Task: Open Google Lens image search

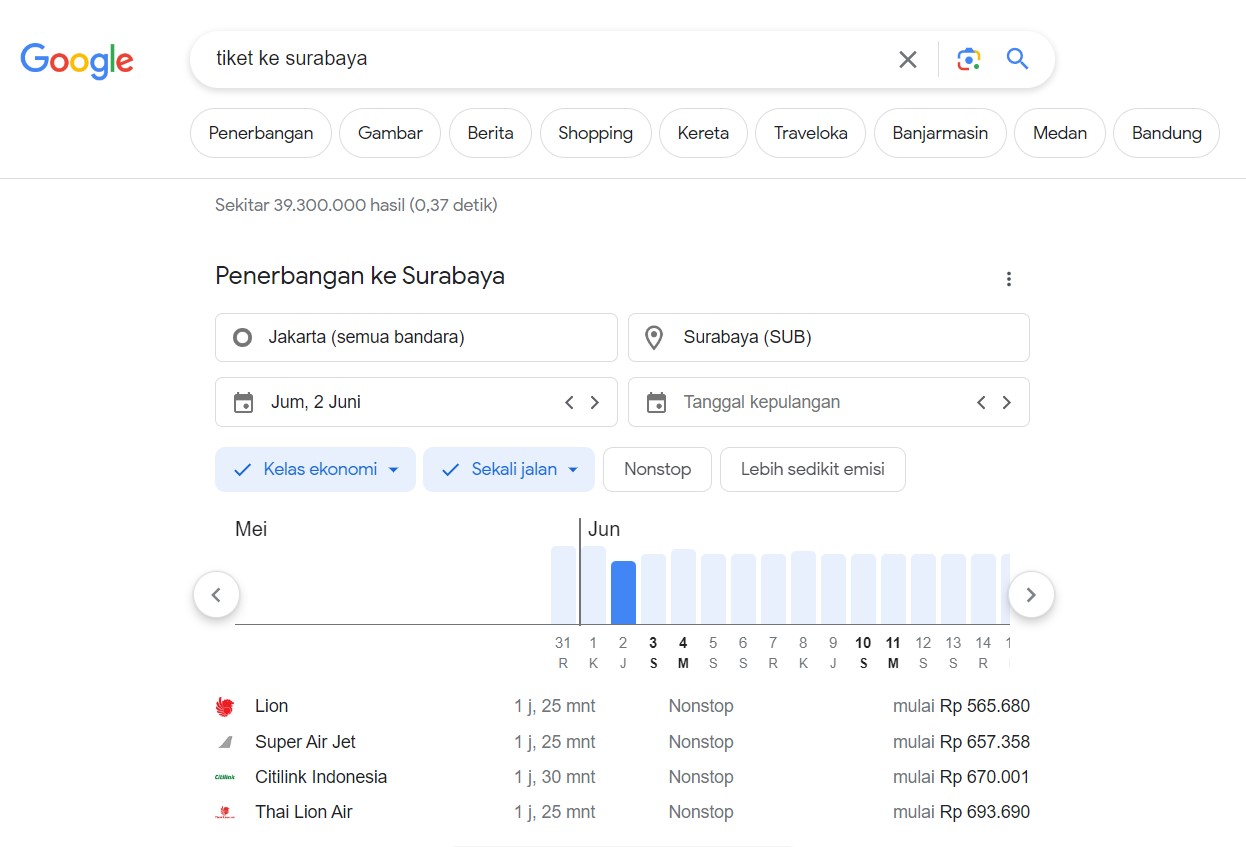Action: [x=967, y=59]
